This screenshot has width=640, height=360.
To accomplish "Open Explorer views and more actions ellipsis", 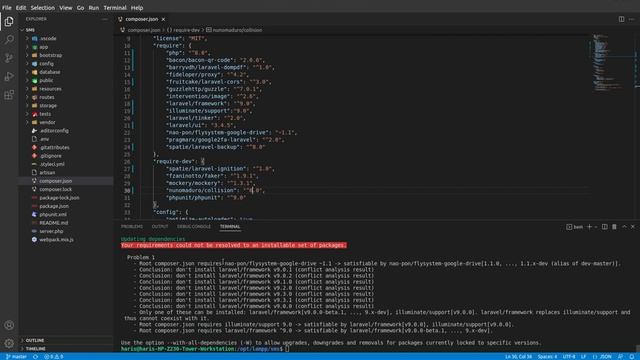I will [x=105, y=19].
